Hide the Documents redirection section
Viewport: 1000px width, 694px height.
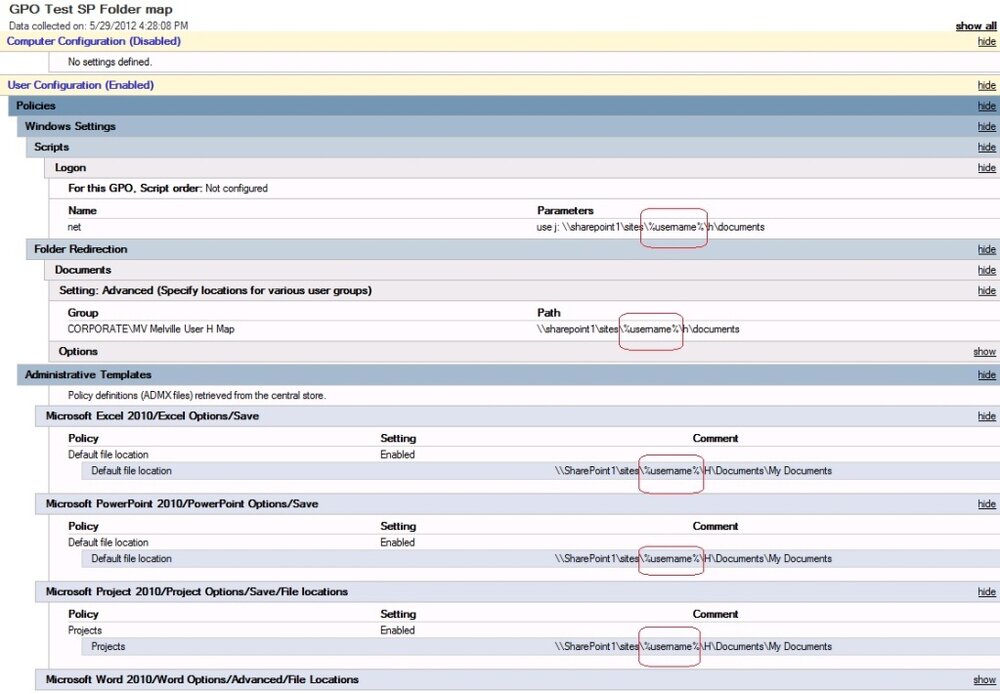(987, 270)
